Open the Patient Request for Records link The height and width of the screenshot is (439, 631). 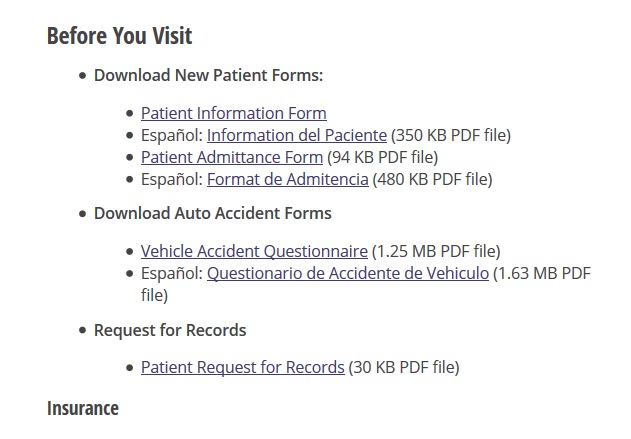click(242, 367)
